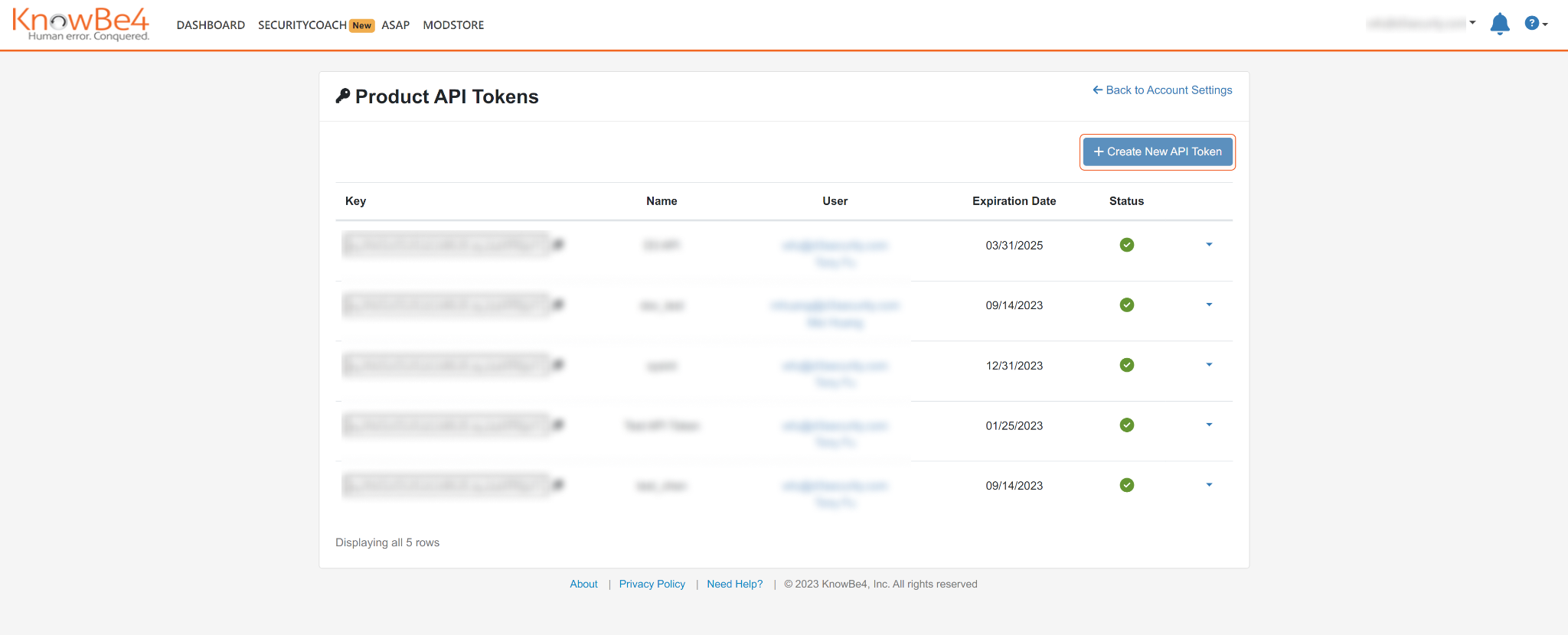Open the SecurityCoach menu item

point(302,25)
